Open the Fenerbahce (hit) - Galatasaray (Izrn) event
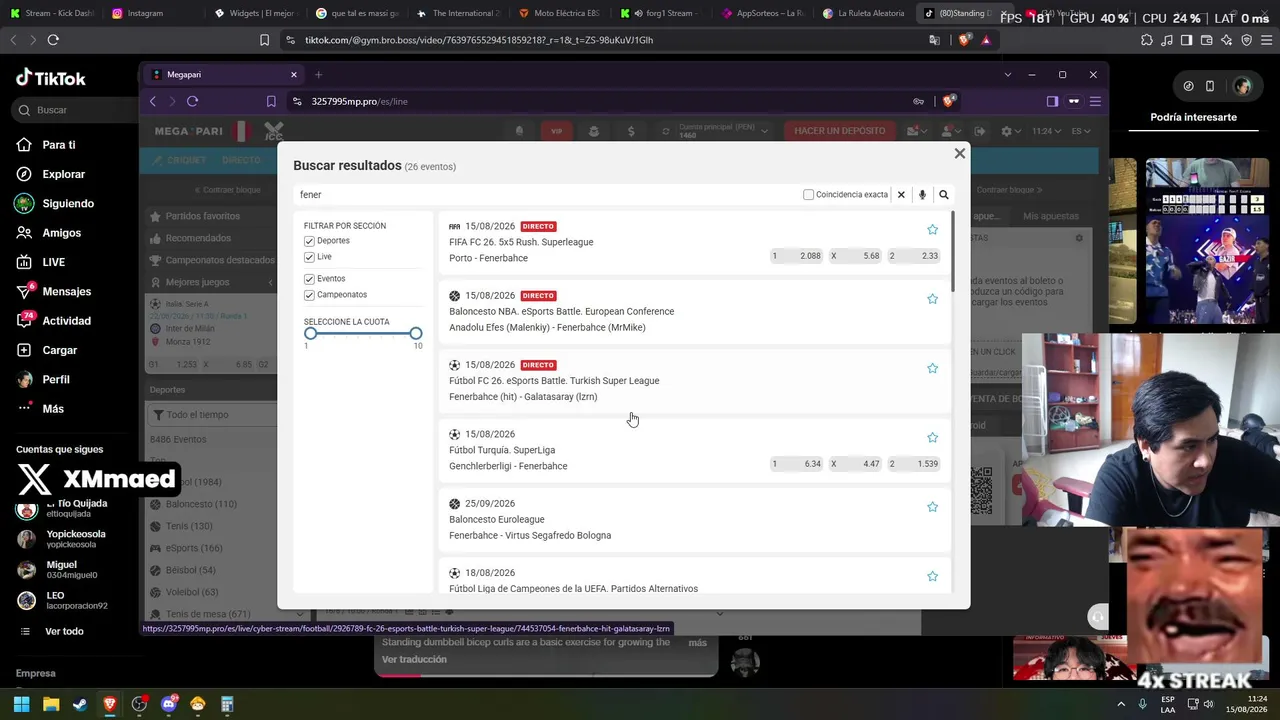This screenshot has height=720, width=1280. click(523, 397)
